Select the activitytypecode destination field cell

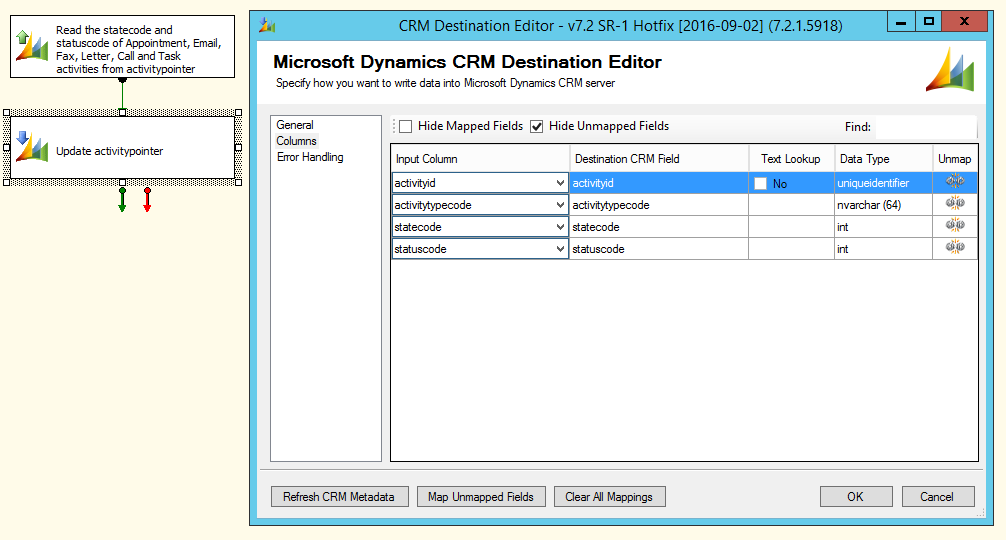659,205
